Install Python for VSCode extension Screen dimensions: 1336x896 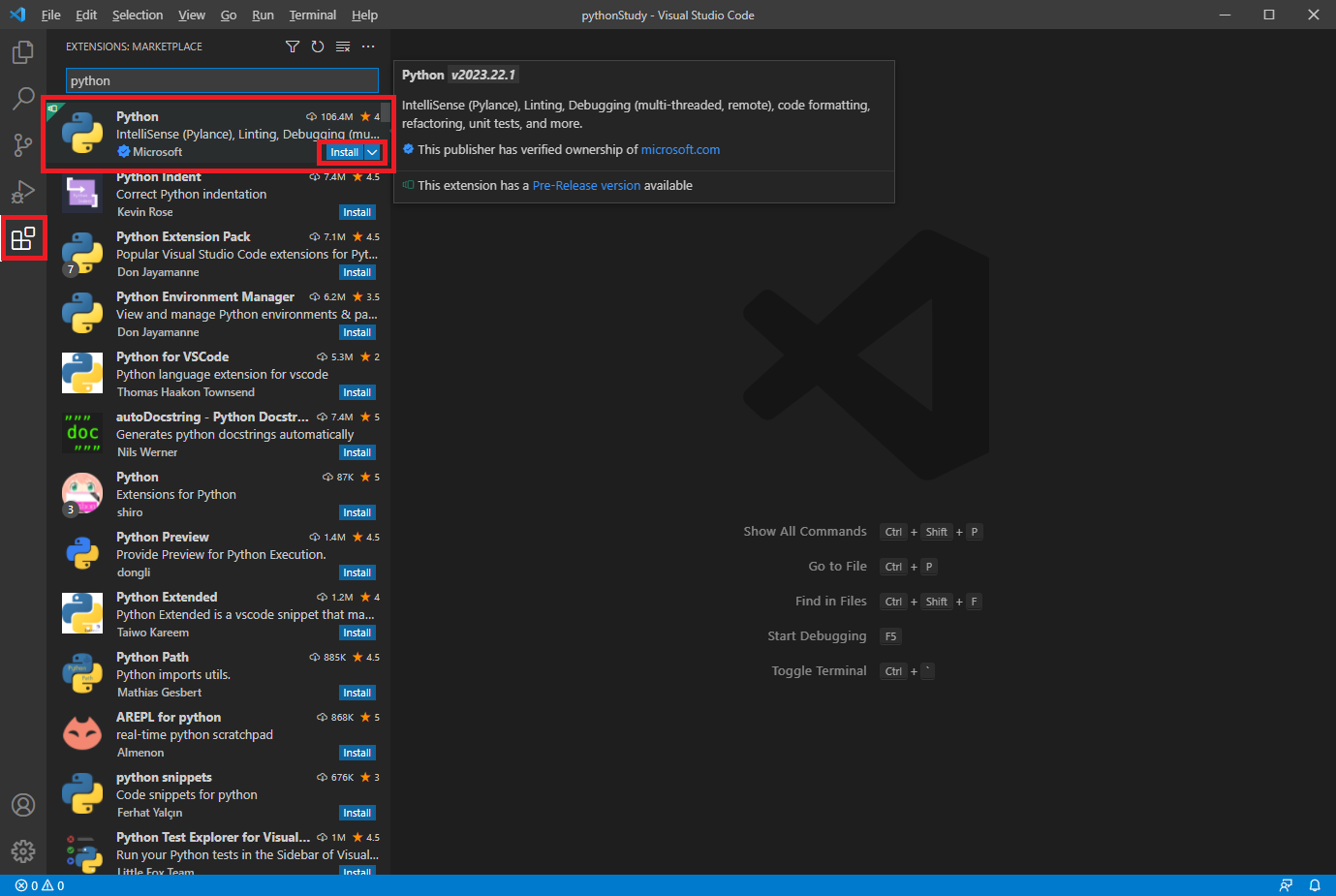pyautogui.click(x=357, y=392)
